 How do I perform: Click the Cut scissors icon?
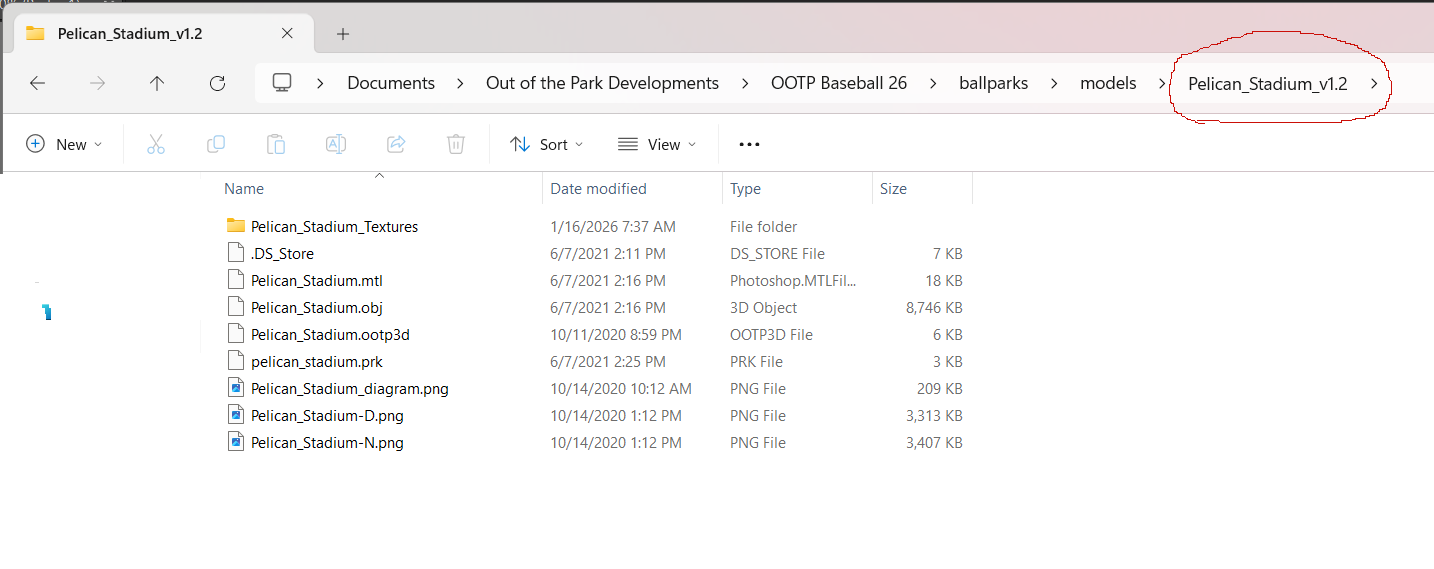coord(155,144)
